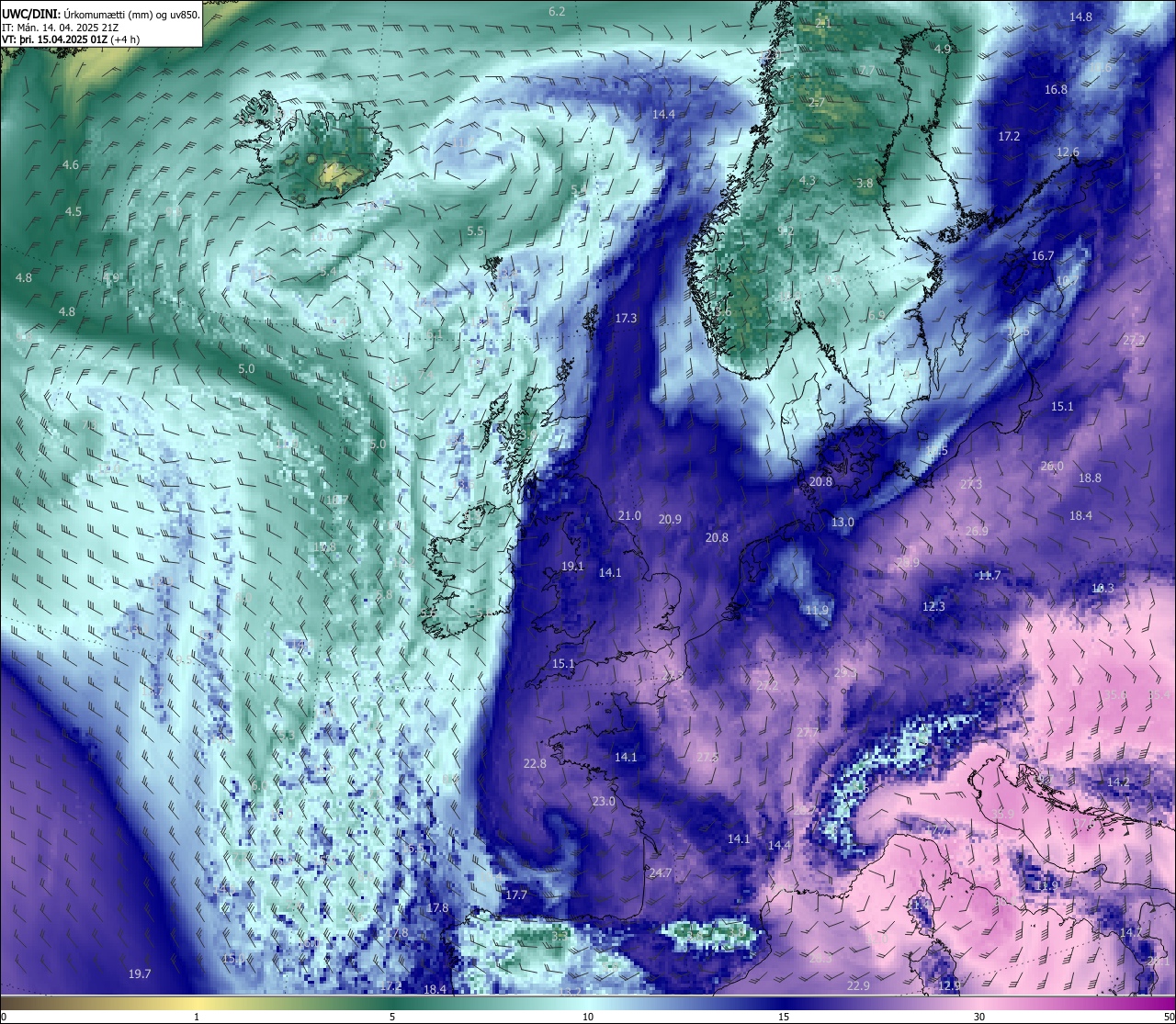Image resolution: width=1176 pixels, height=1024 pixels.
Task: Click the 4.6 value label
Action: tap(71, 165)
